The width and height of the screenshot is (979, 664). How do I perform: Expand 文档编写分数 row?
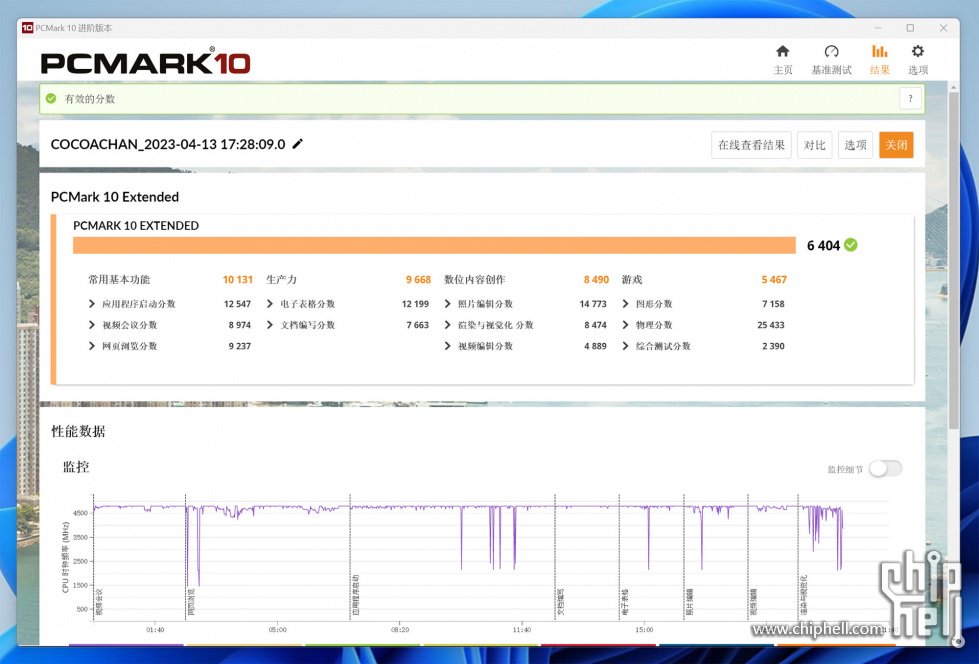pos(270,325)
